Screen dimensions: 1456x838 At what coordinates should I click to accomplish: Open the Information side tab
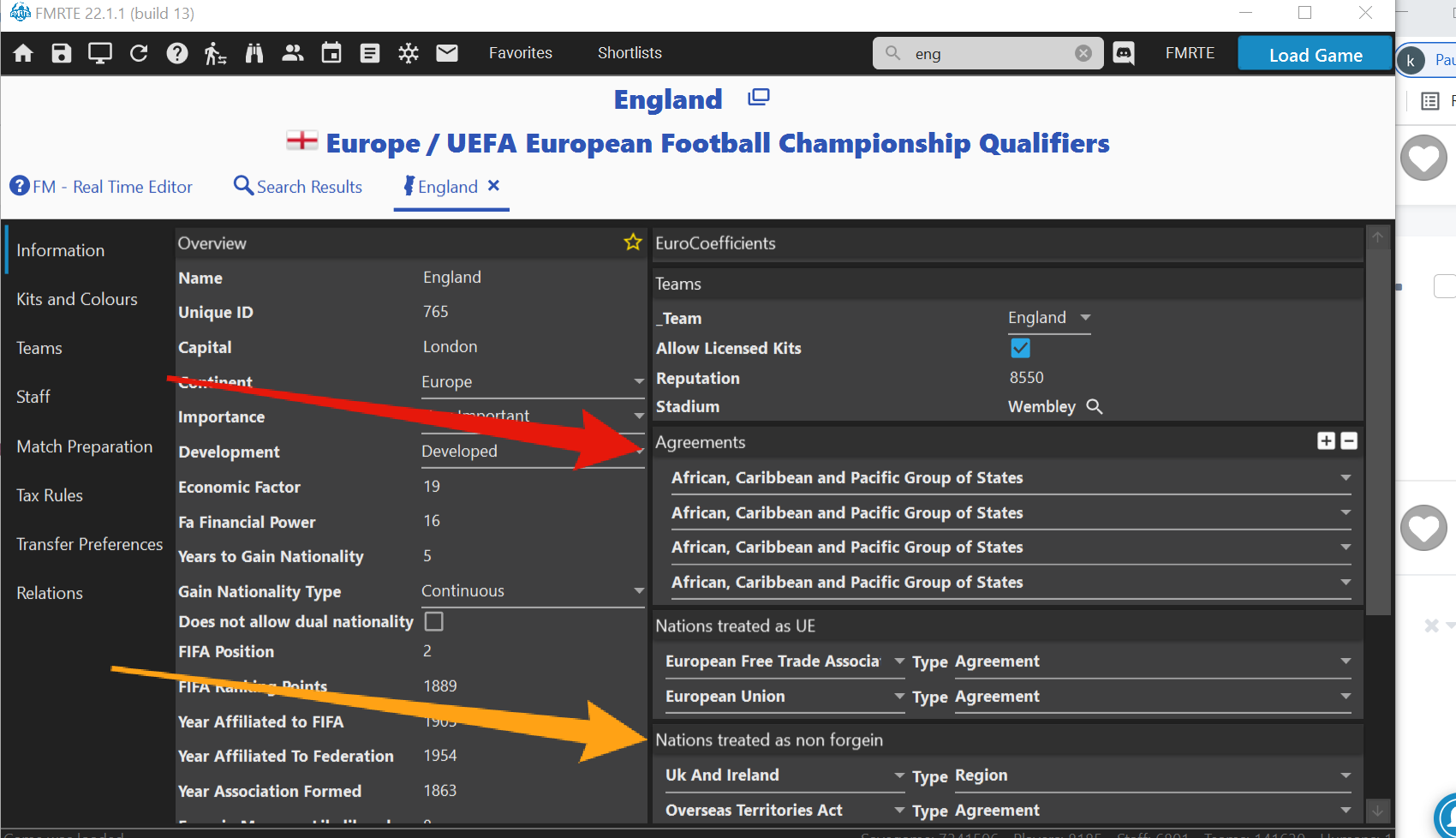coord(61,250)
